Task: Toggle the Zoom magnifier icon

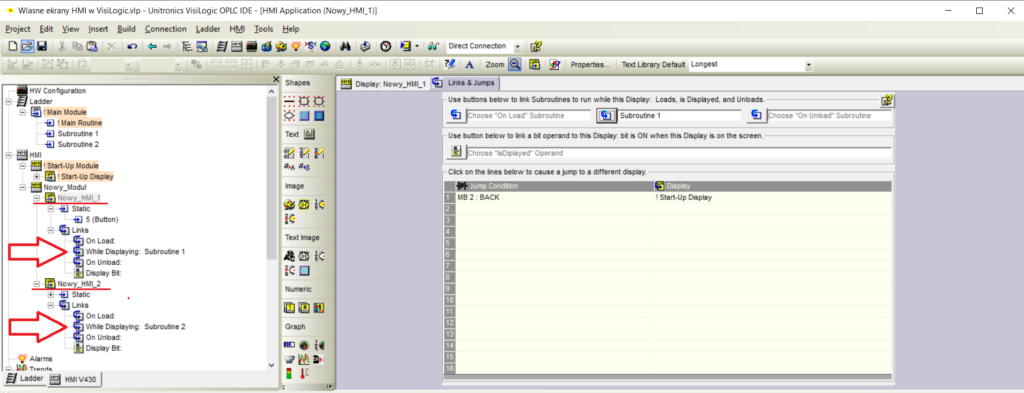Action: click(515, 65)
